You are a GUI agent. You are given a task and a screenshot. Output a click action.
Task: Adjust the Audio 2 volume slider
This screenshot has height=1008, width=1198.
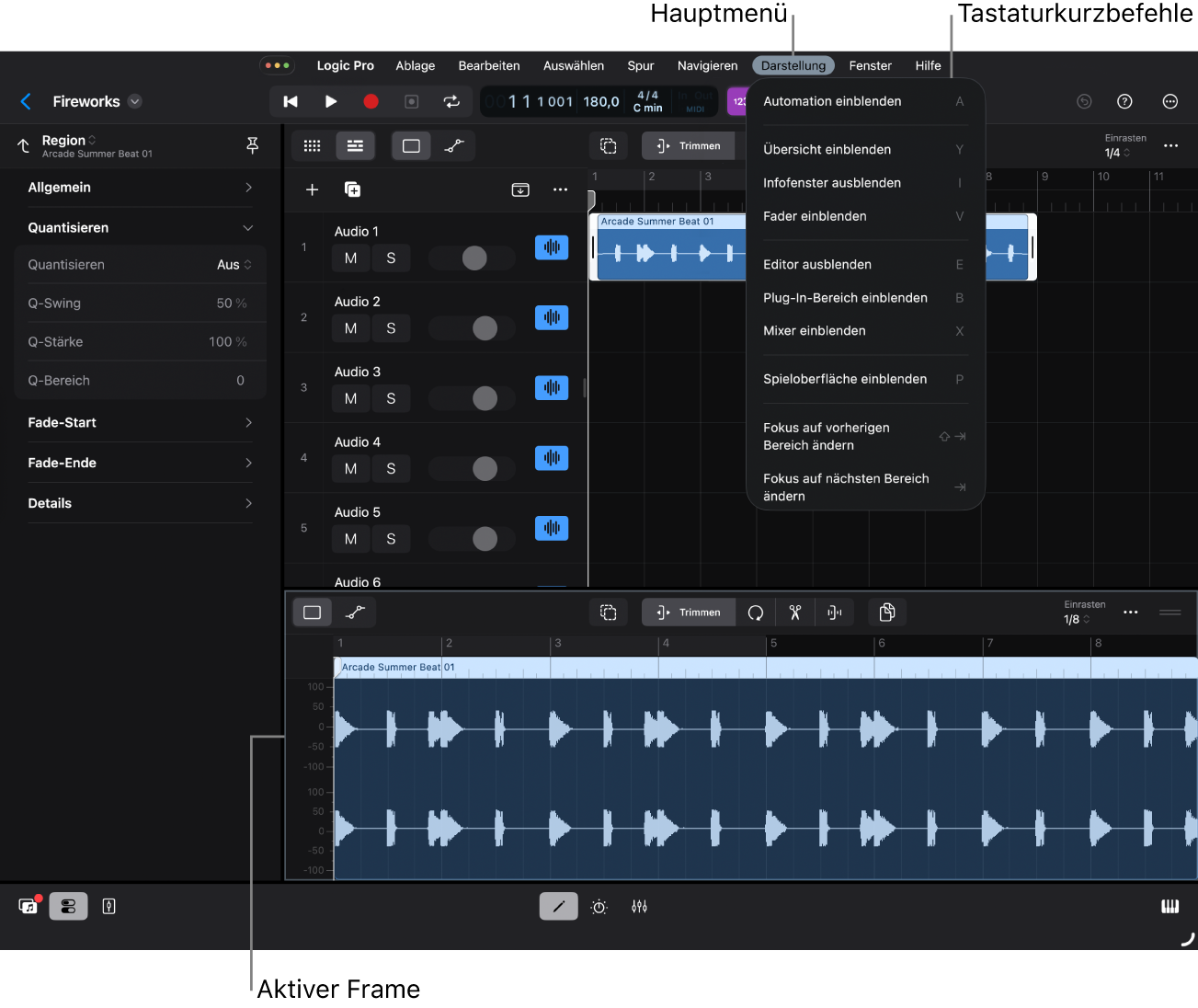[x=485, y=328]
